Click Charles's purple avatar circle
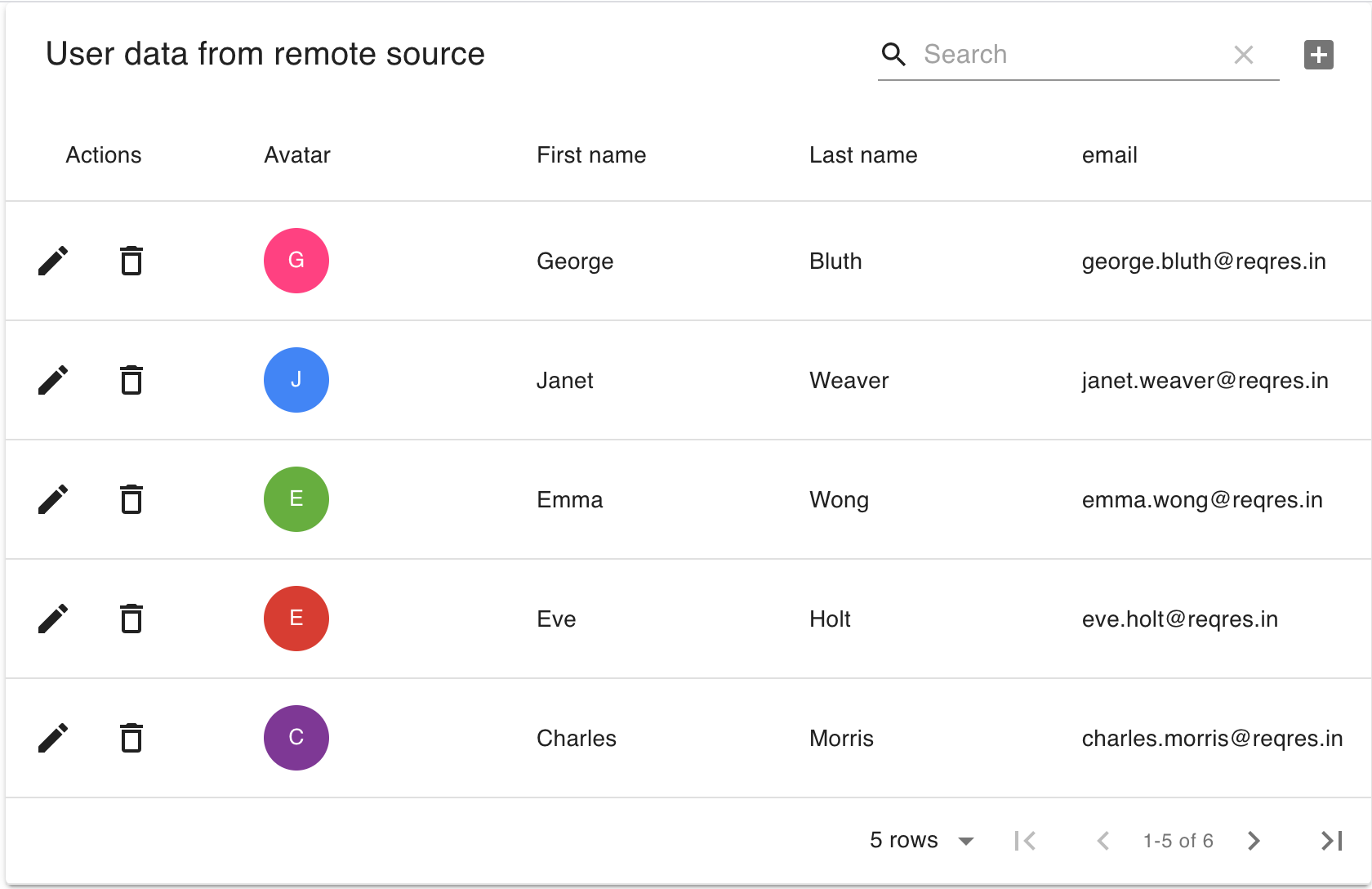The height and width of the screenshot is (889, 1372). pos(296,738)
